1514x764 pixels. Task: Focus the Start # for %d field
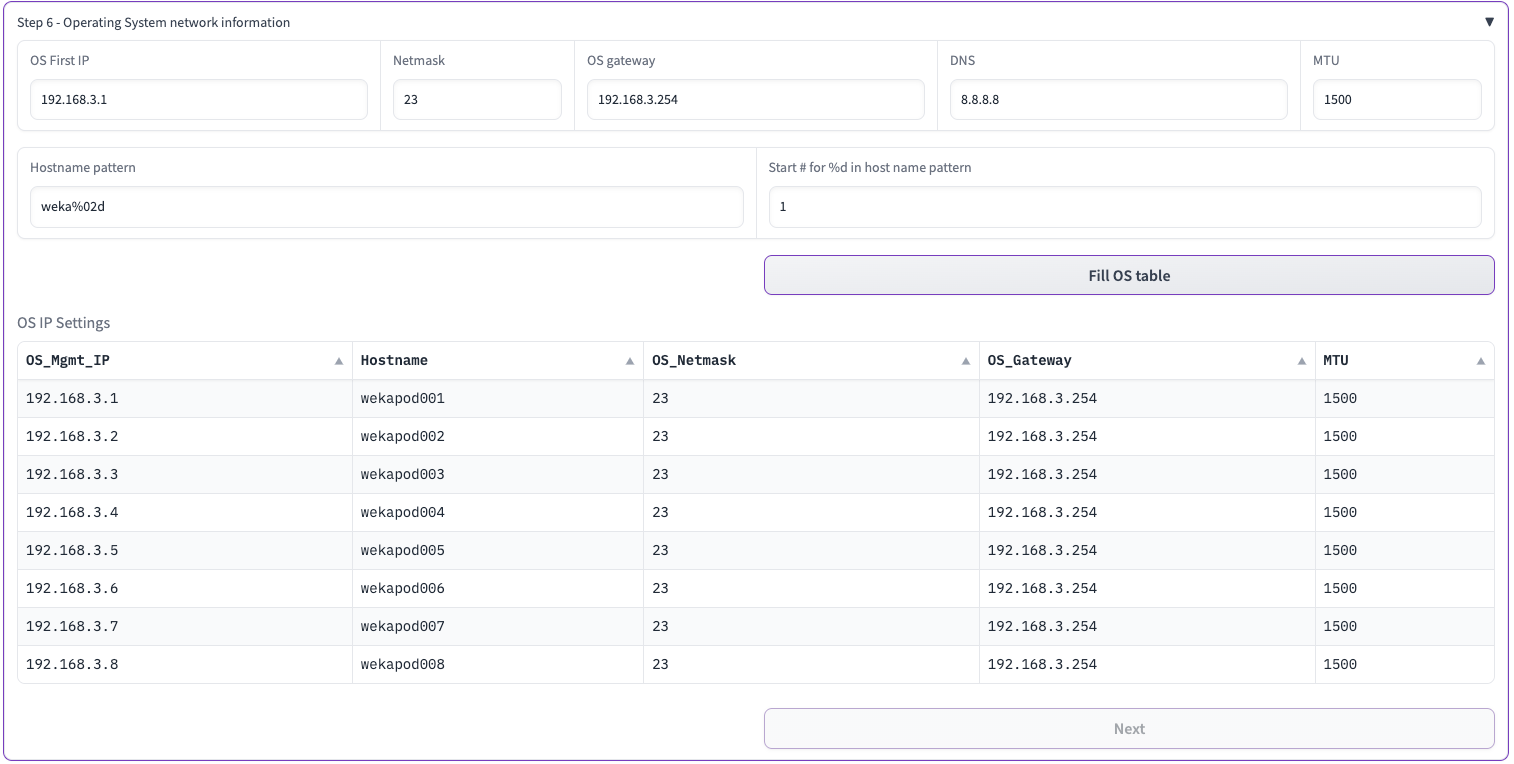pos(1124,207)
